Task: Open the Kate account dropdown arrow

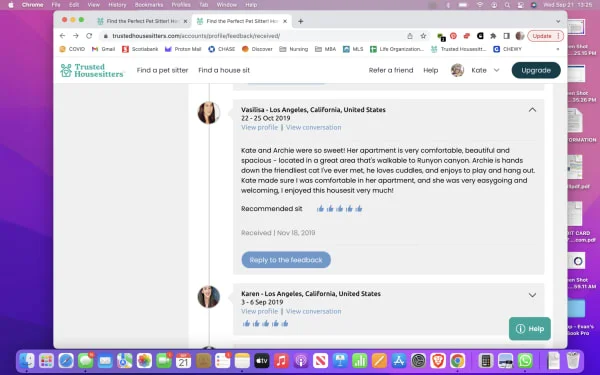Action: [x=496, y=70]
